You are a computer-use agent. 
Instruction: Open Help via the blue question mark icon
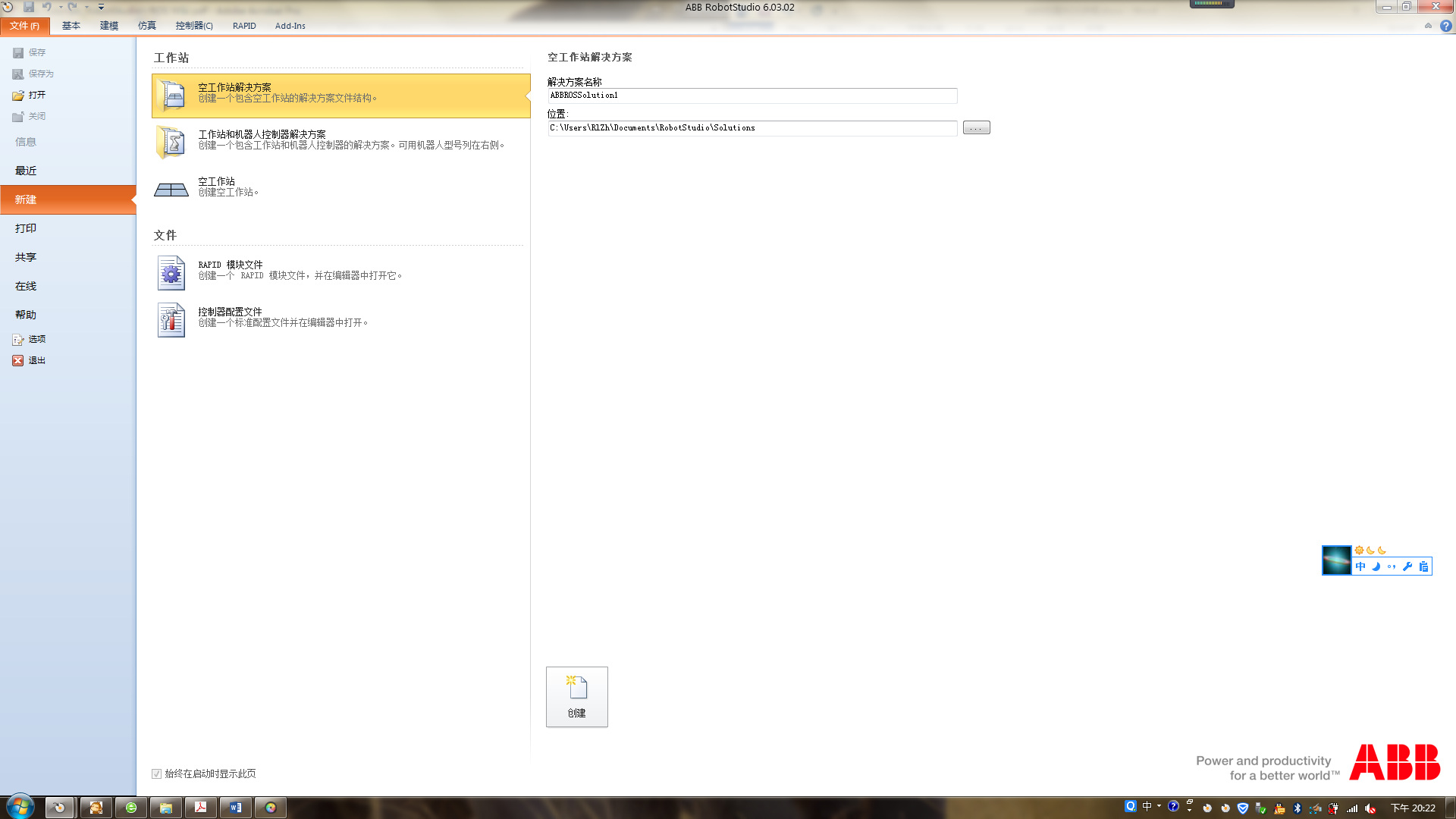click(1446, 26)
